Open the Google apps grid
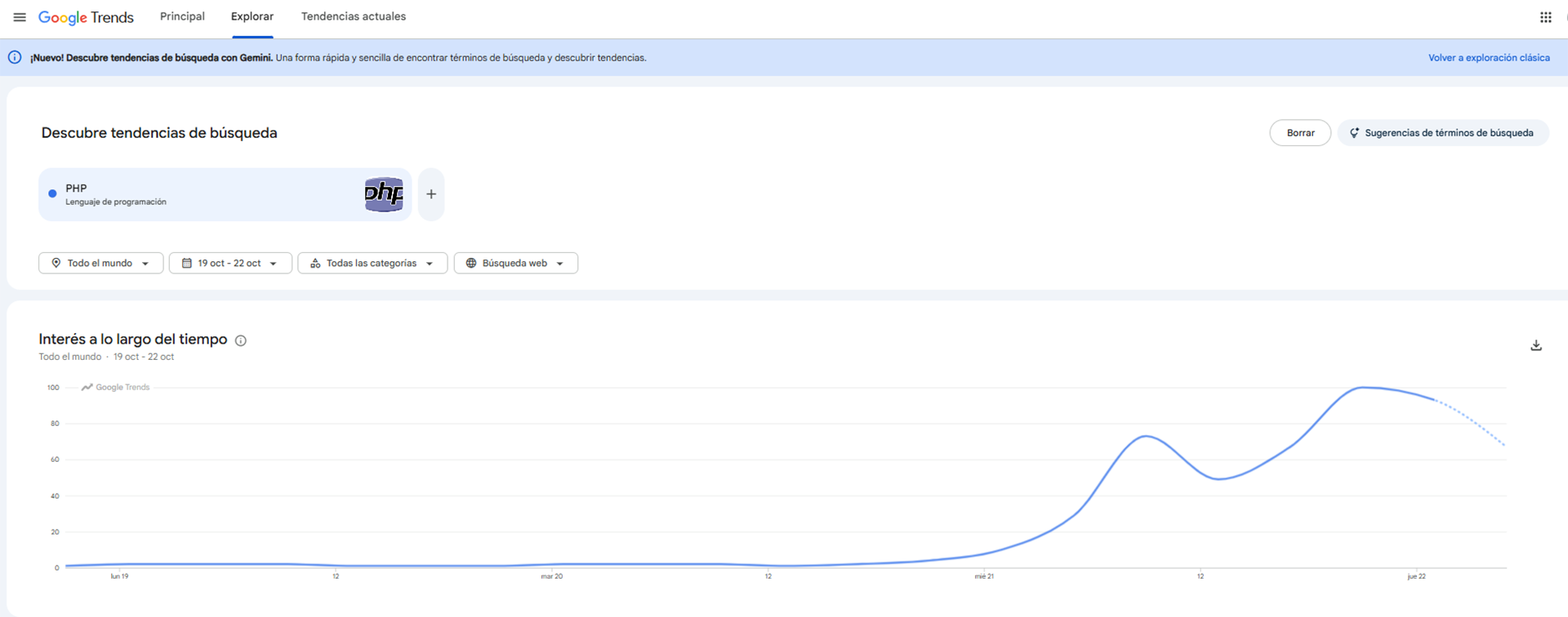This screenshot has width=1568, height=617. click(x=1545, y=17)
